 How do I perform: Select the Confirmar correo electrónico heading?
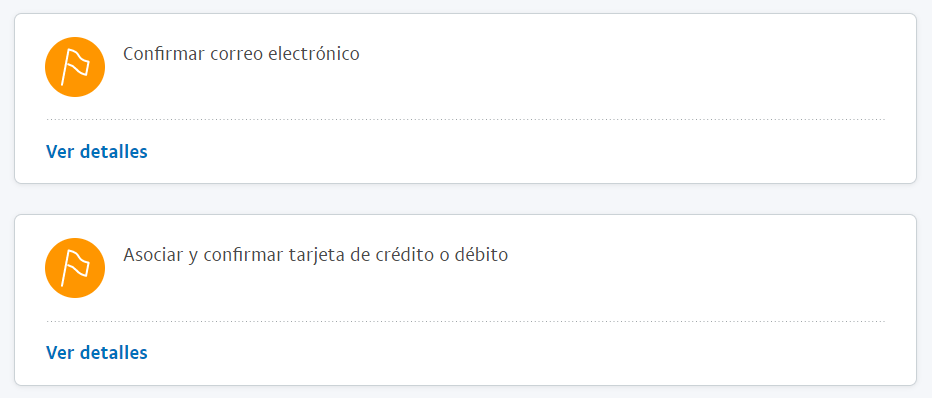point(241,54)
